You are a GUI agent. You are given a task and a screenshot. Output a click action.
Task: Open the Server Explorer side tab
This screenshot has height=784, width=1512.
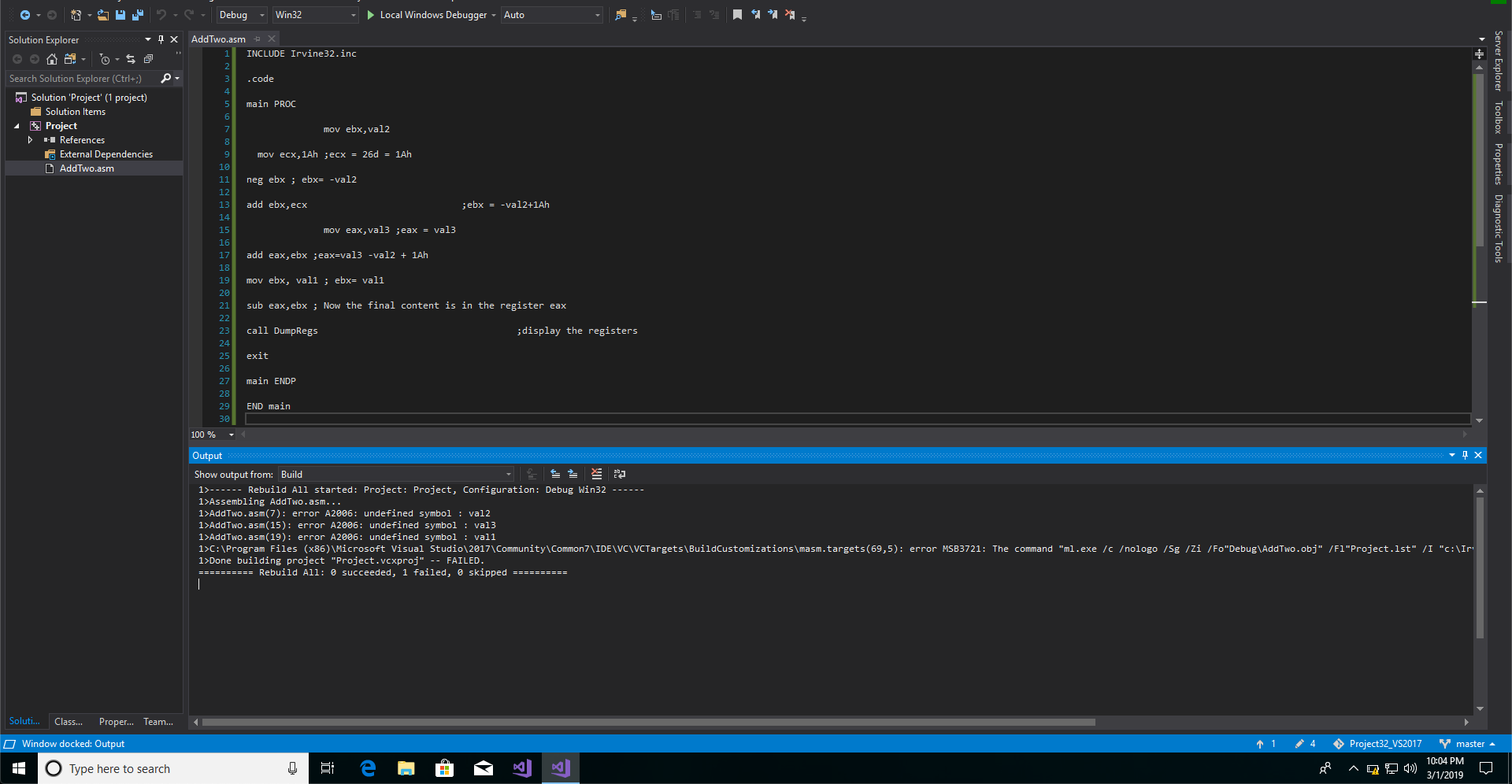point(1499,61)
